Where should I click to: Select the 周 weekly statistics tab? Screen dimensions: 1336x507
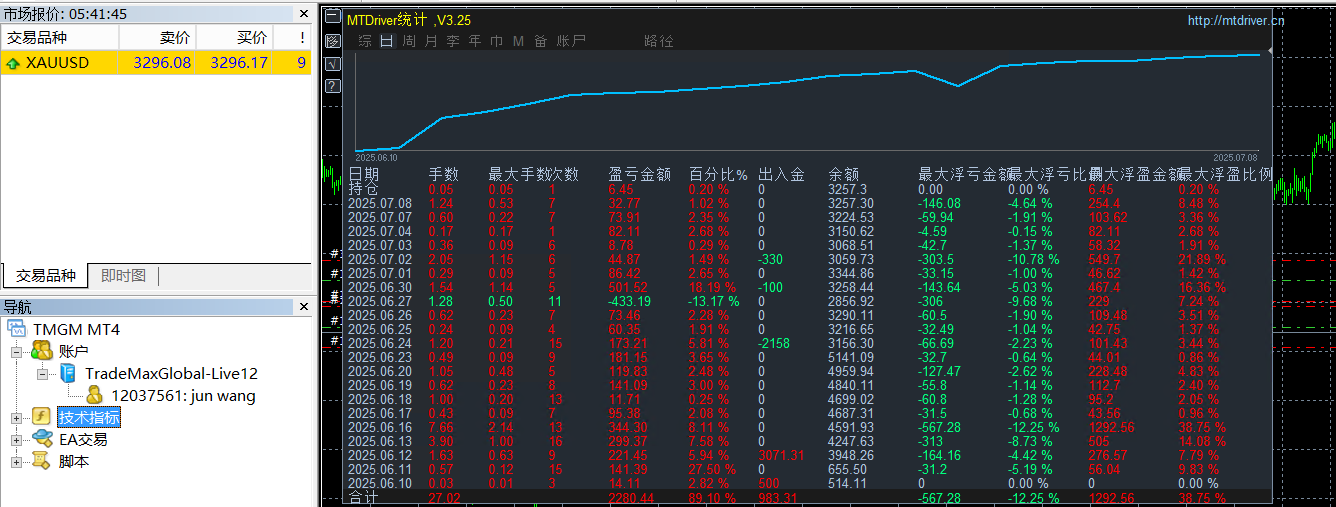(x=409, y=41)
